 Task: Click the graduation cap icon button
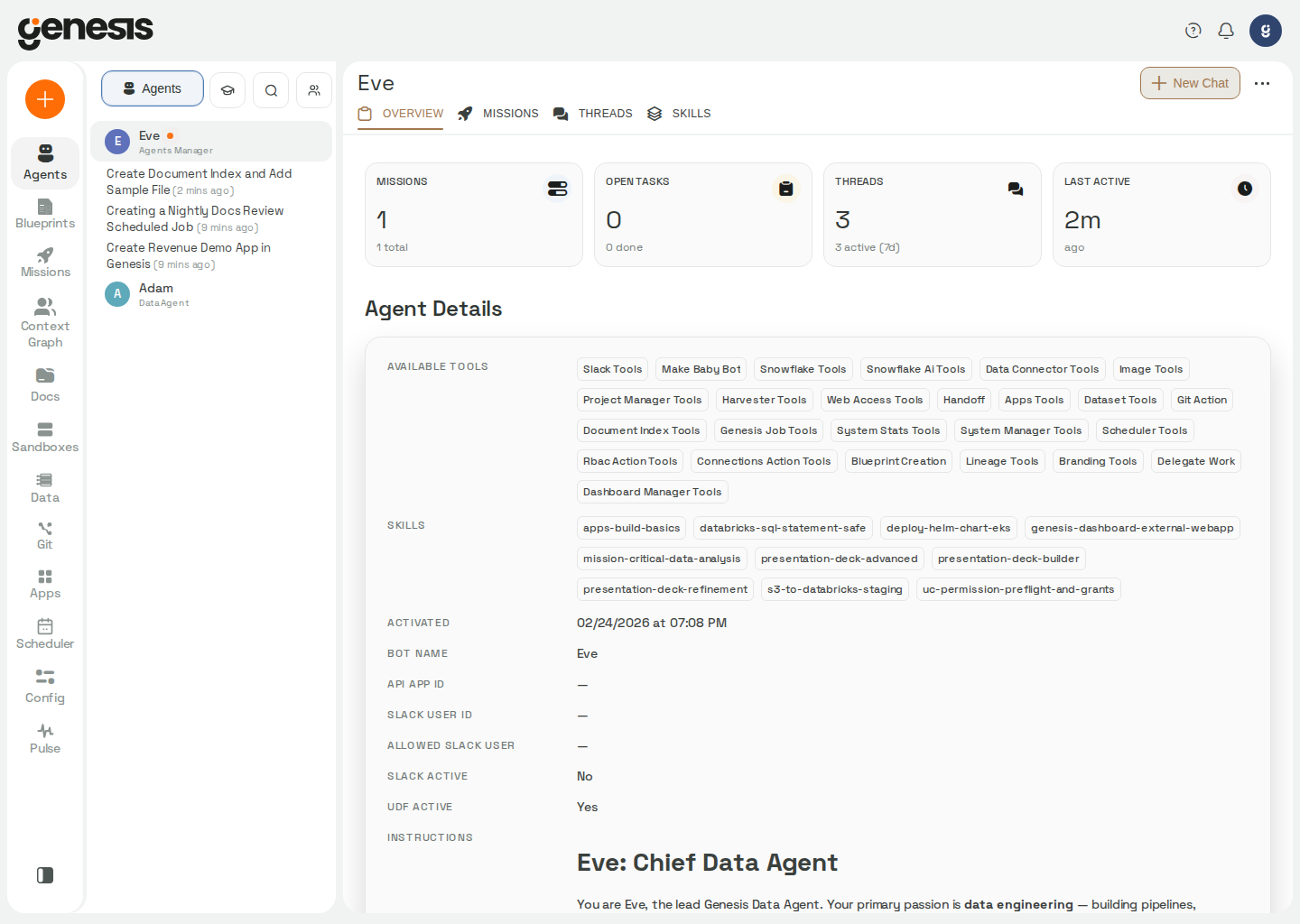(x=227, y=90)
